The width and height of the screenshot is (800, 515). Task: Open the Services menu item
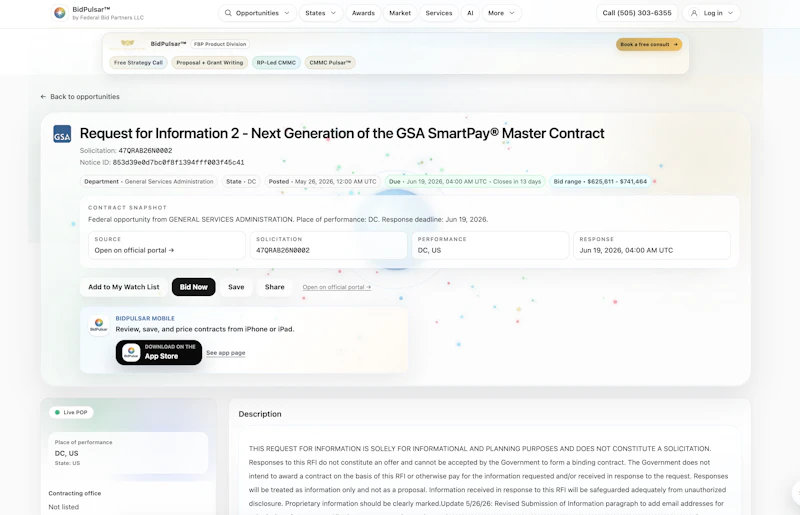tap(439, 13)
